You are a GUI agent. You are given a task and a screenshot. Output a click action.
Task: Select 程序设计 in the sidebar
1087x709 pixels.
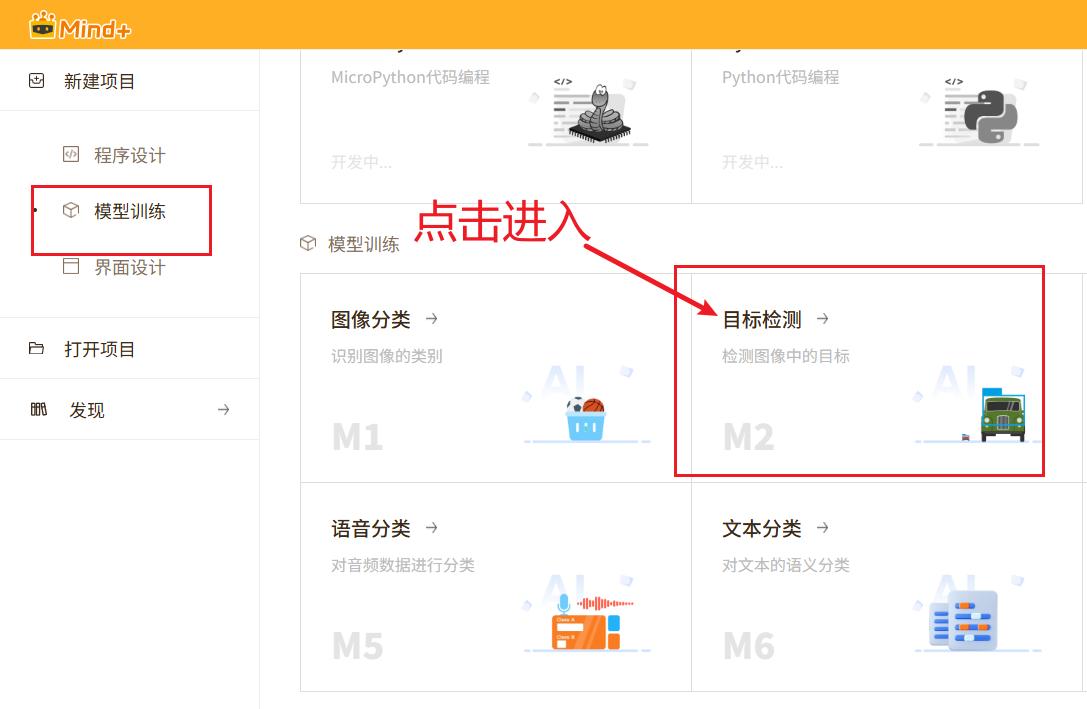130,155
